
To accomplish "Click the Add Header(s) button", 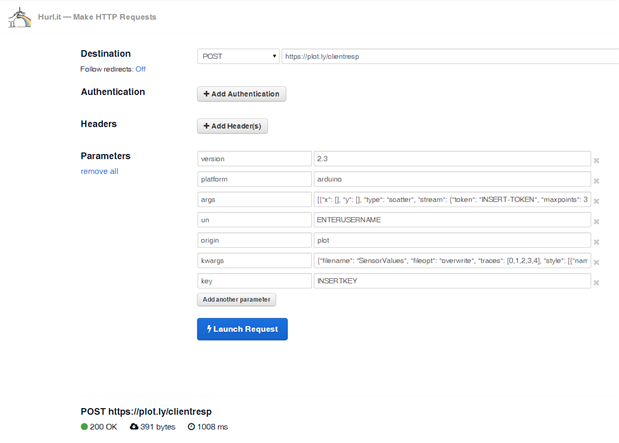I will (x=233, y=126).
